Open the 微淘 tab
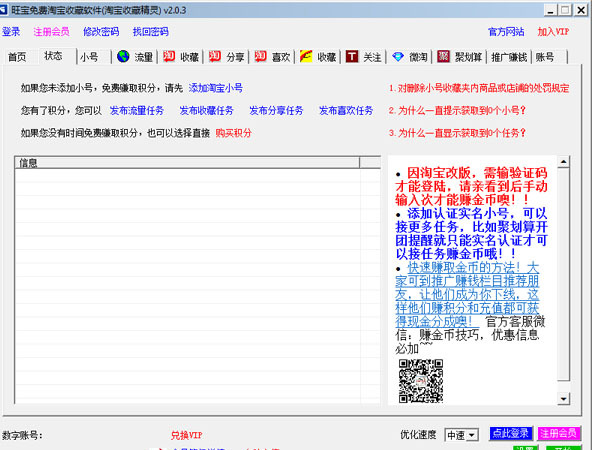Viewport: 592px width, 450px height. click(x=418, y=57)
